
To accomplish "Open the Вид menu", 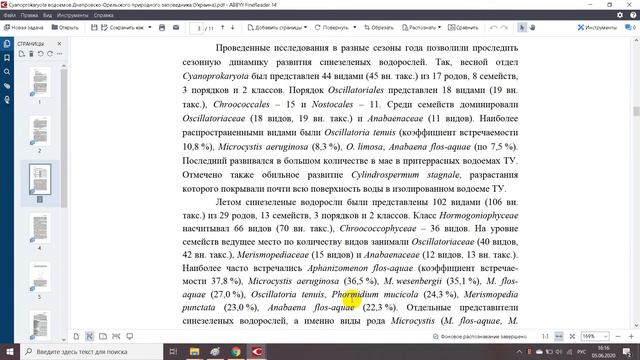I will [47, 15].
